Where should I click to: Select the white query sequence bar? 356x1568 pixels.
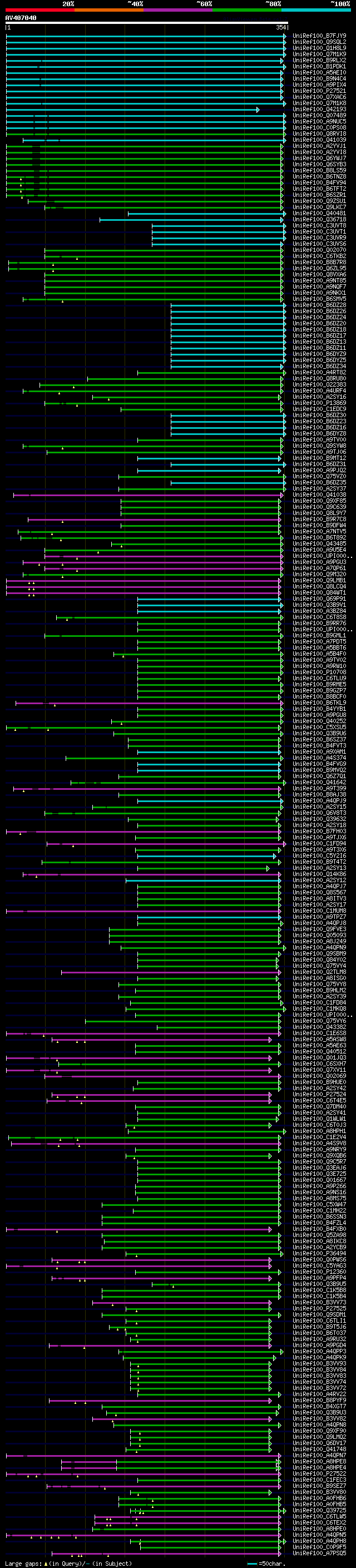click(147, 22)
